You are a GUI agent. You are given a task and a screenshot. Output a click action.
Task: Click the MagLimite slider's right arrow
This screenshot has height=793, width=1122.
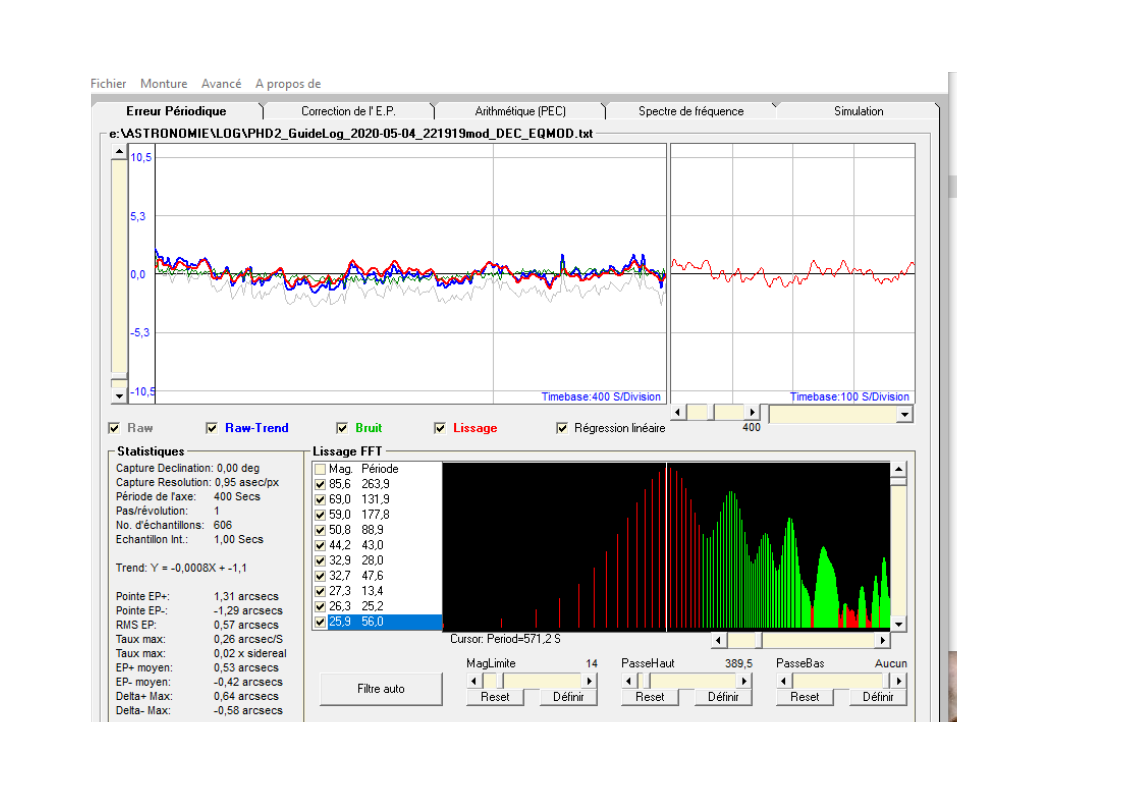pos(589,681)
